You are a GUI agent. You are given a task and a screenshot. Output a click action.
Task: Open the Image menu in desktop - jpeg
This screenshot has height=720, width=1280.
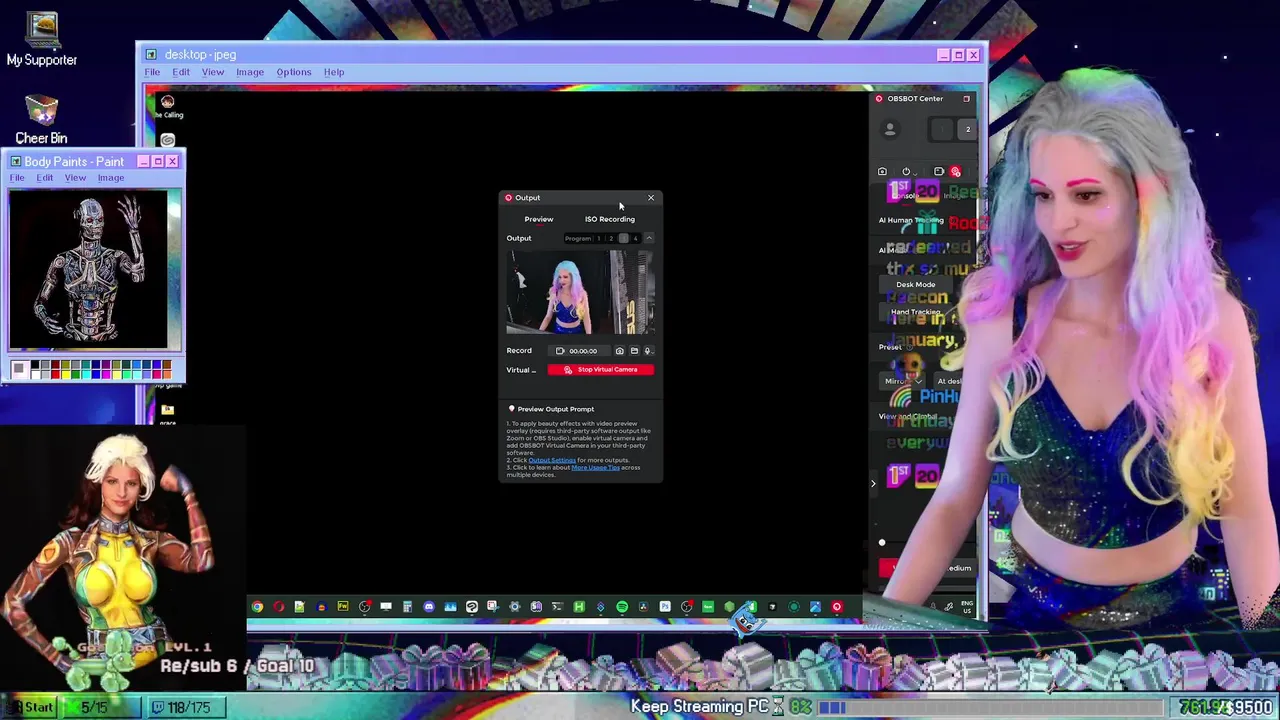[250, 72]
